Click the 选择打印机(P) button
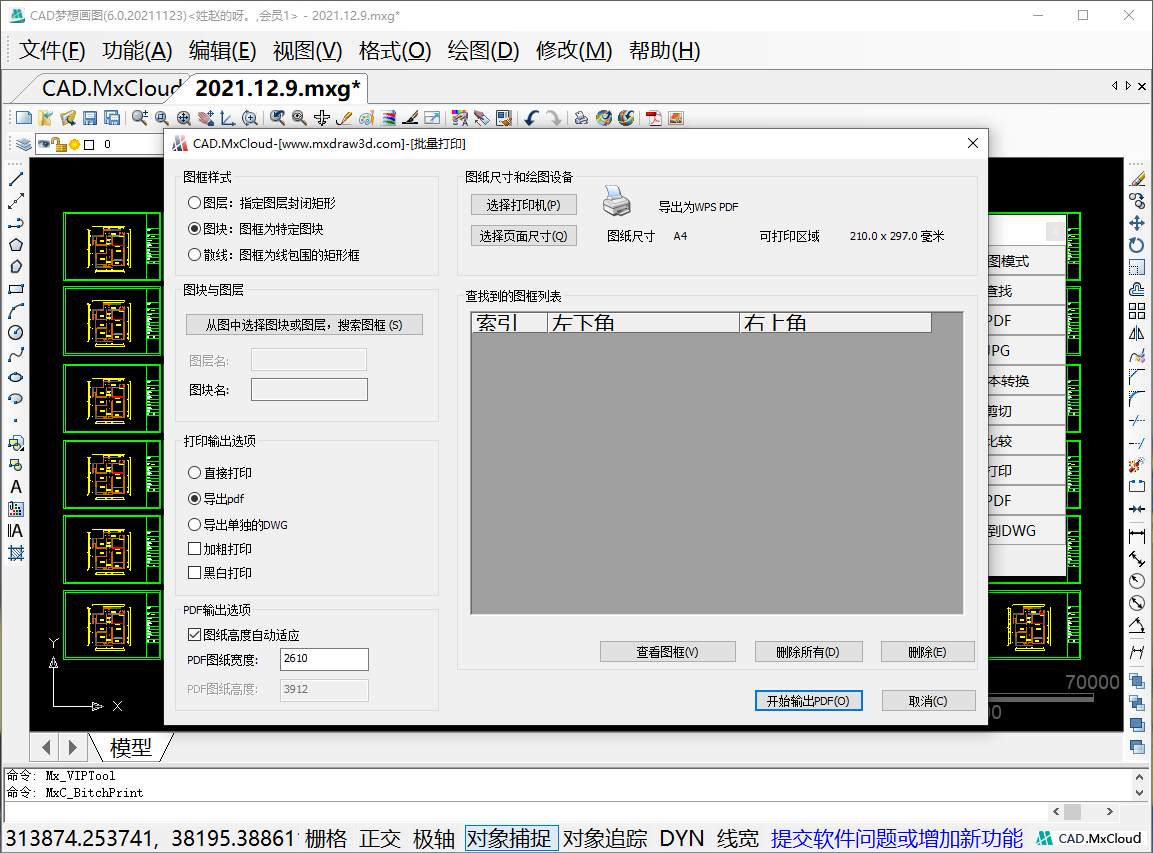Image resolution: width=1153 pixels, height=853 pixels. click(x=524, y=205)
